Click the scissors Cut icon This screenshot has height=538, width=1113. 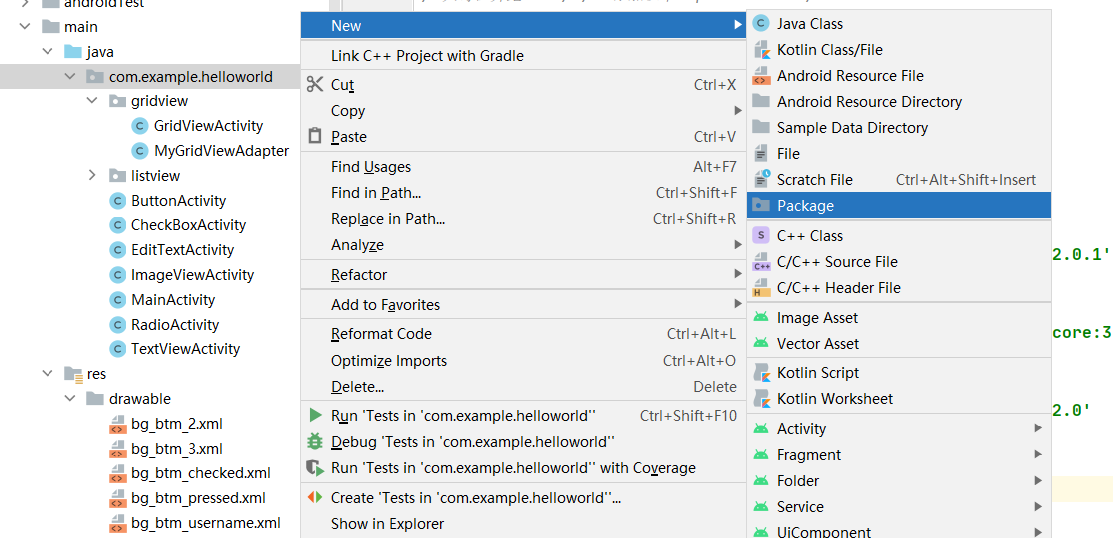(315, 85)
